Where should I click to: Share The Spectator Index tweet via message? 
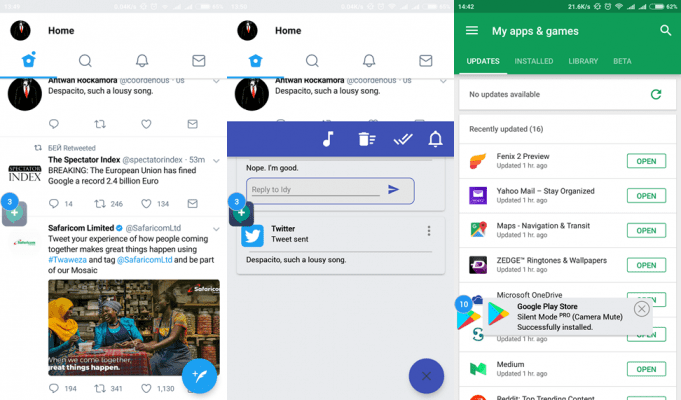[192, 203]
